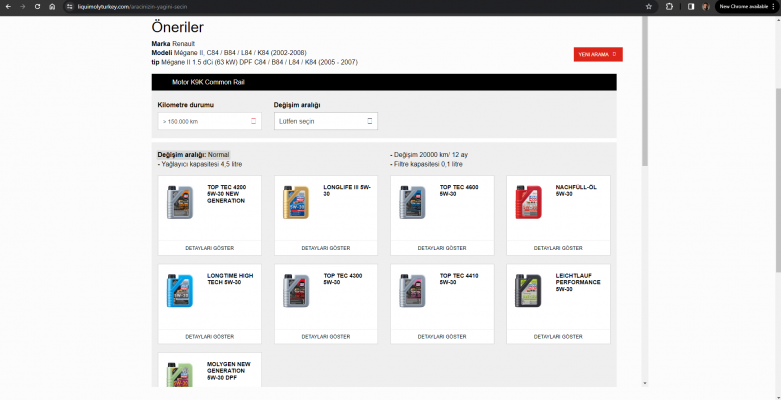Click the TOP TEC 4600 5W-30 title

point(459,191)
